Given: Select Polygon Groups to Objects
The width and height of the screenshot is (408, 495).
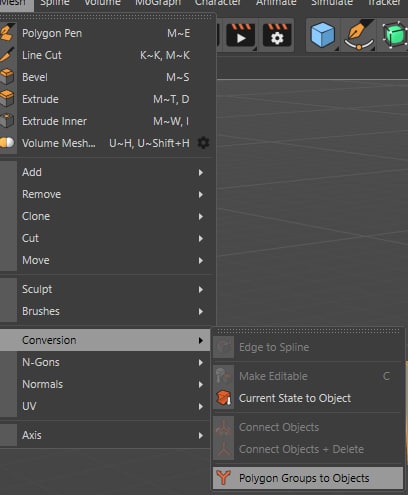Looking at the screenshot, I should 307,478.
